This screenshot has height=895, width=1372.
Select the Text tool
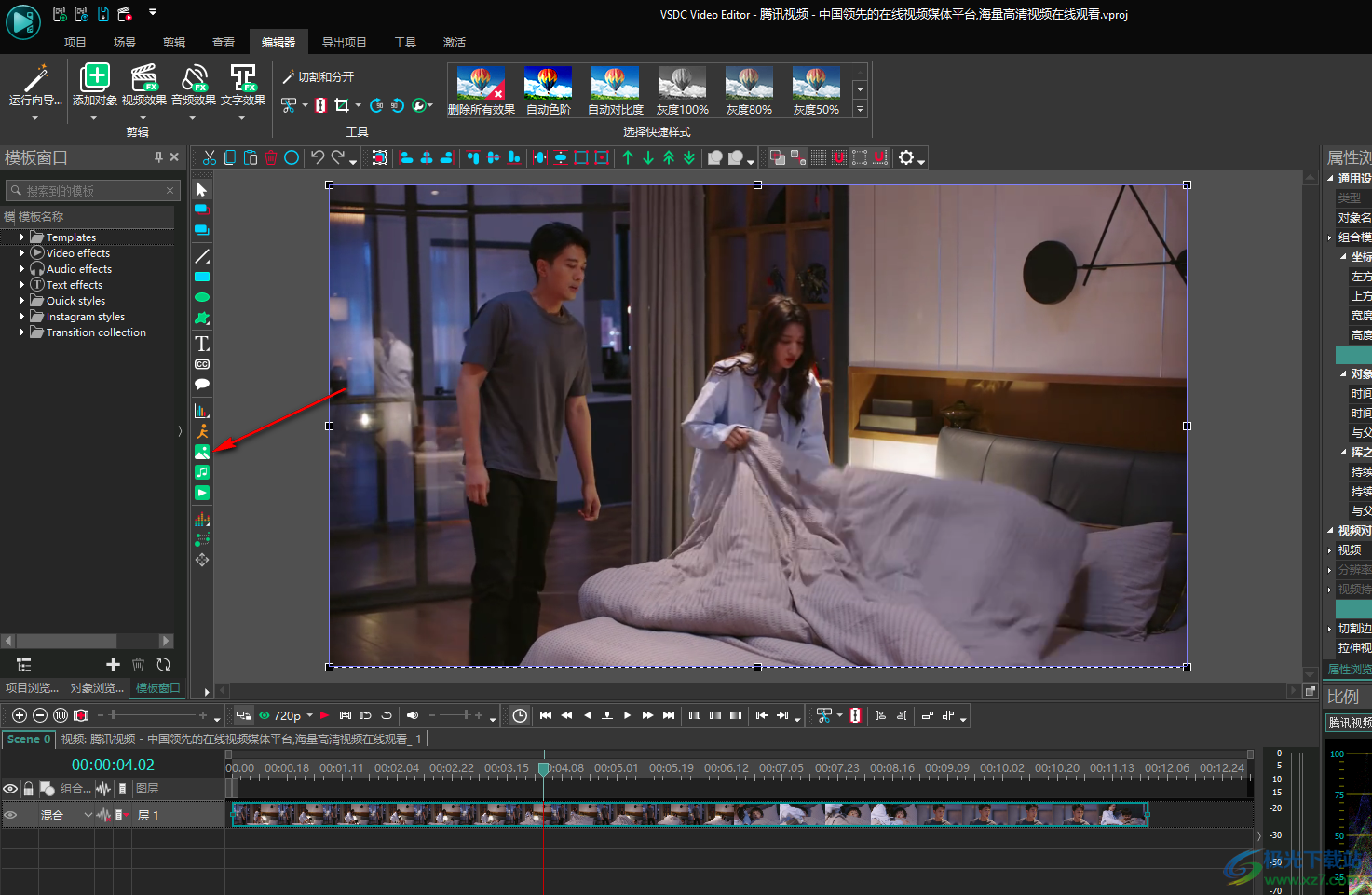pos(202,344)
